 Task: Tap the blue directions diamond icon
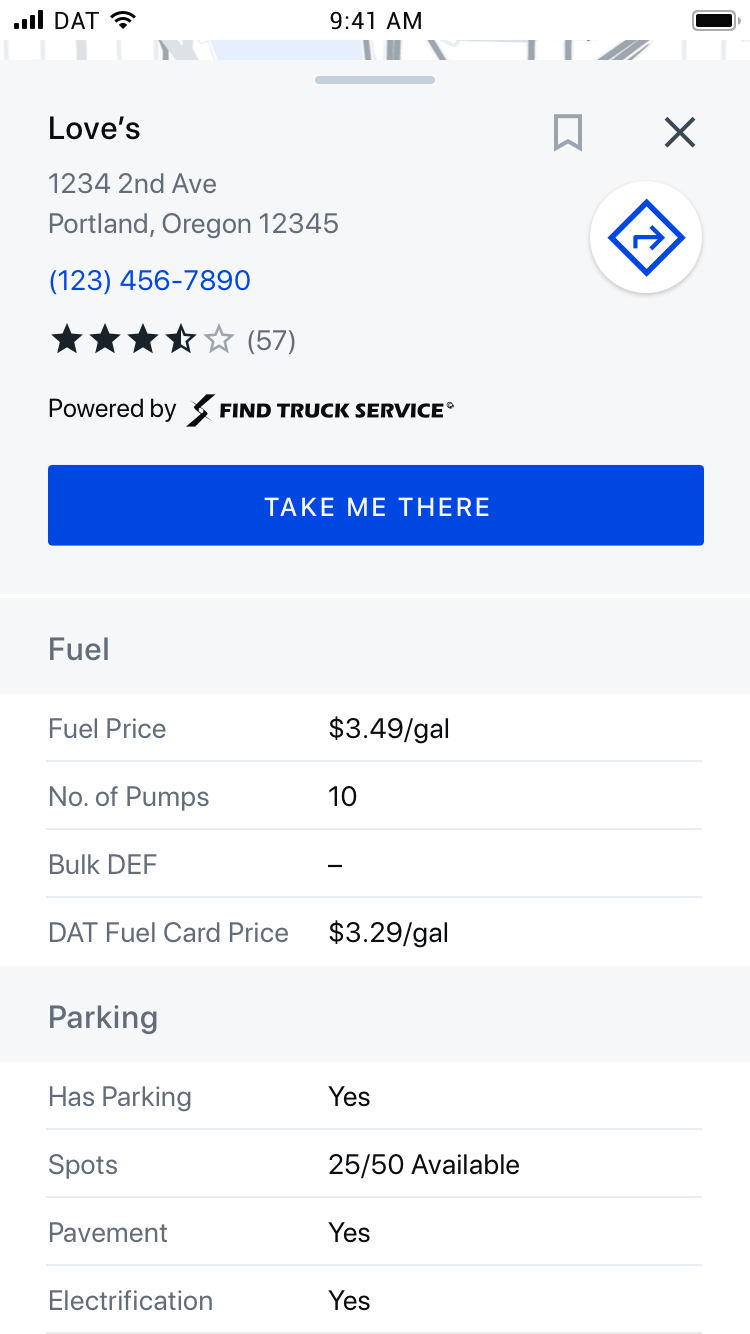646,238
